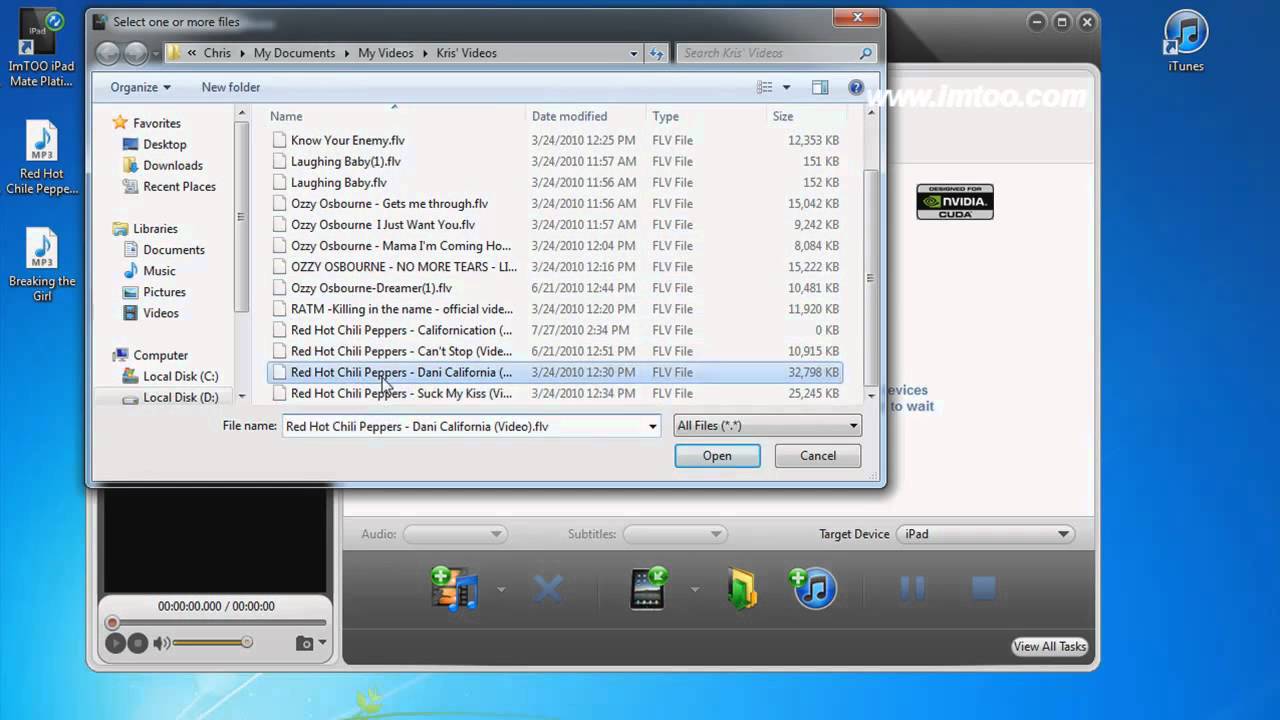Open the Organize dropdown menu
This screenshot has width=1280, height=720.
pos(140,87)
